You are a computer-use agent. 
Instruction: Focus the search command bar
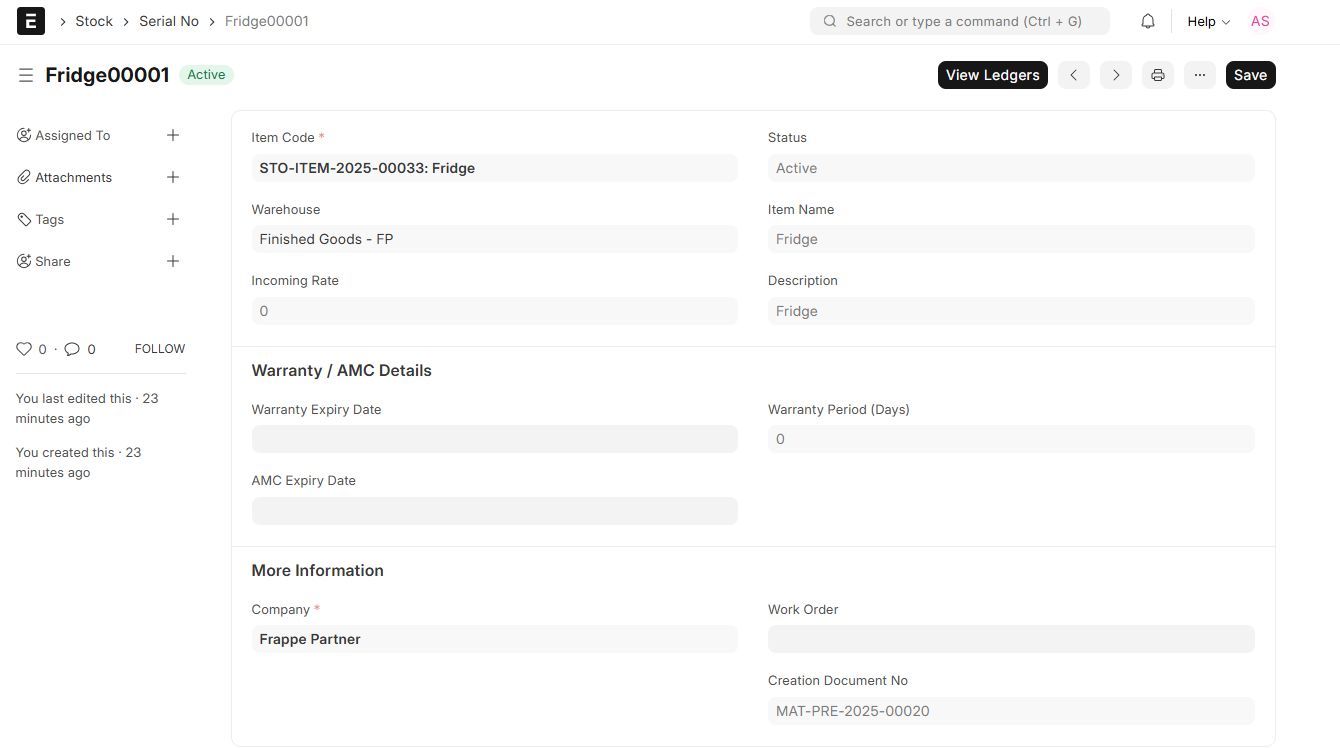click(x=960, y=21)
